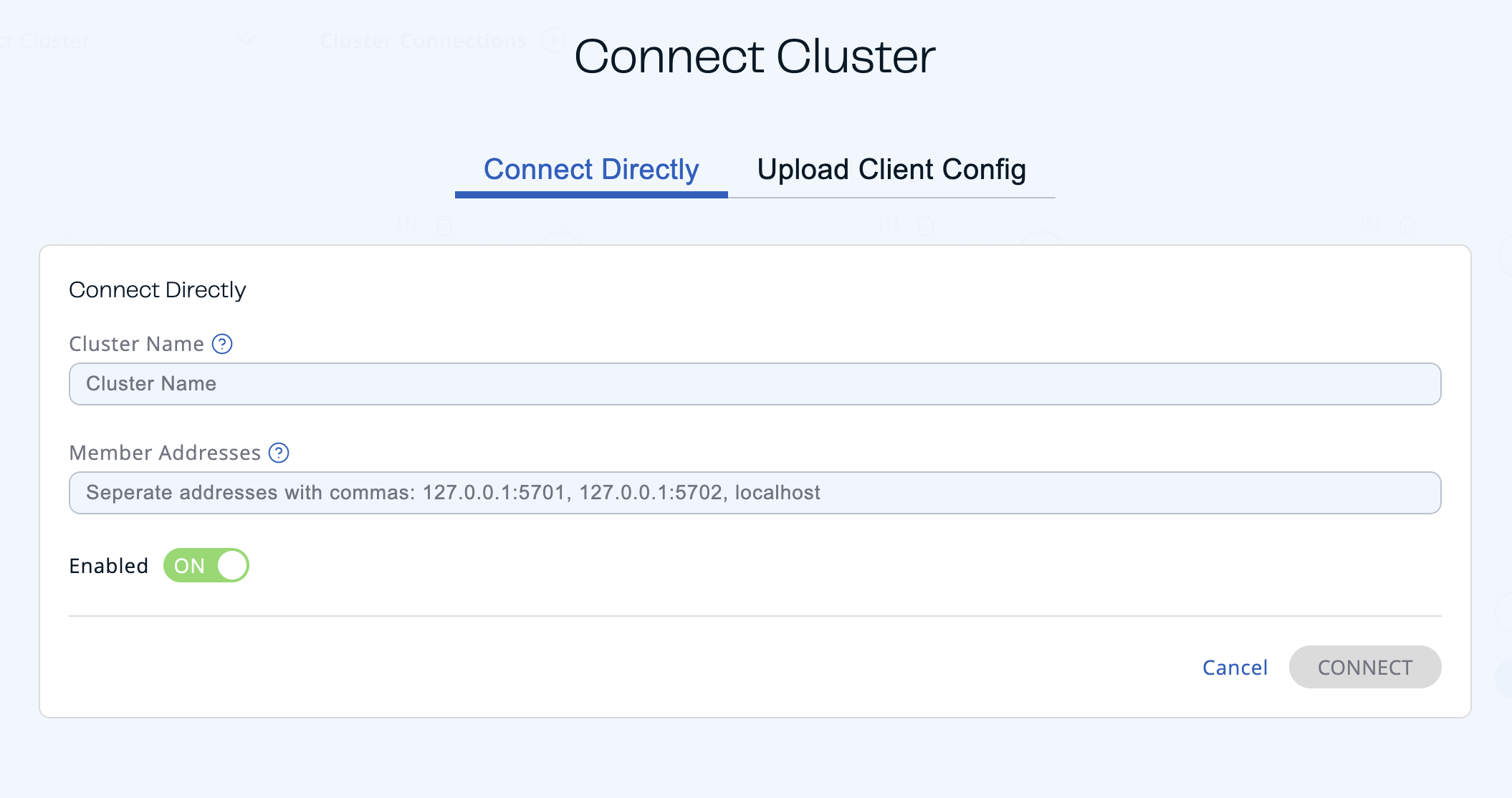Click inside the Cluster Name field
Viewport: 1512px width, 798px height.
[x=754, y=384]
